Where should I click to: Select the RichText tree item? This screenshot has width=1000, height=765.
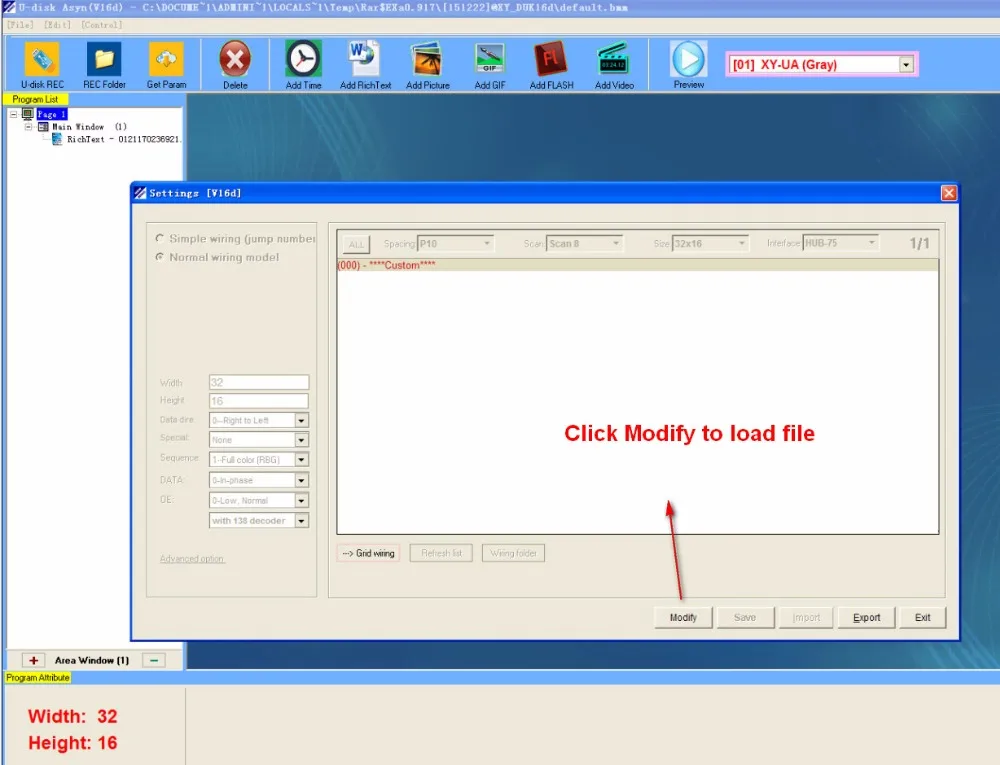124,139
